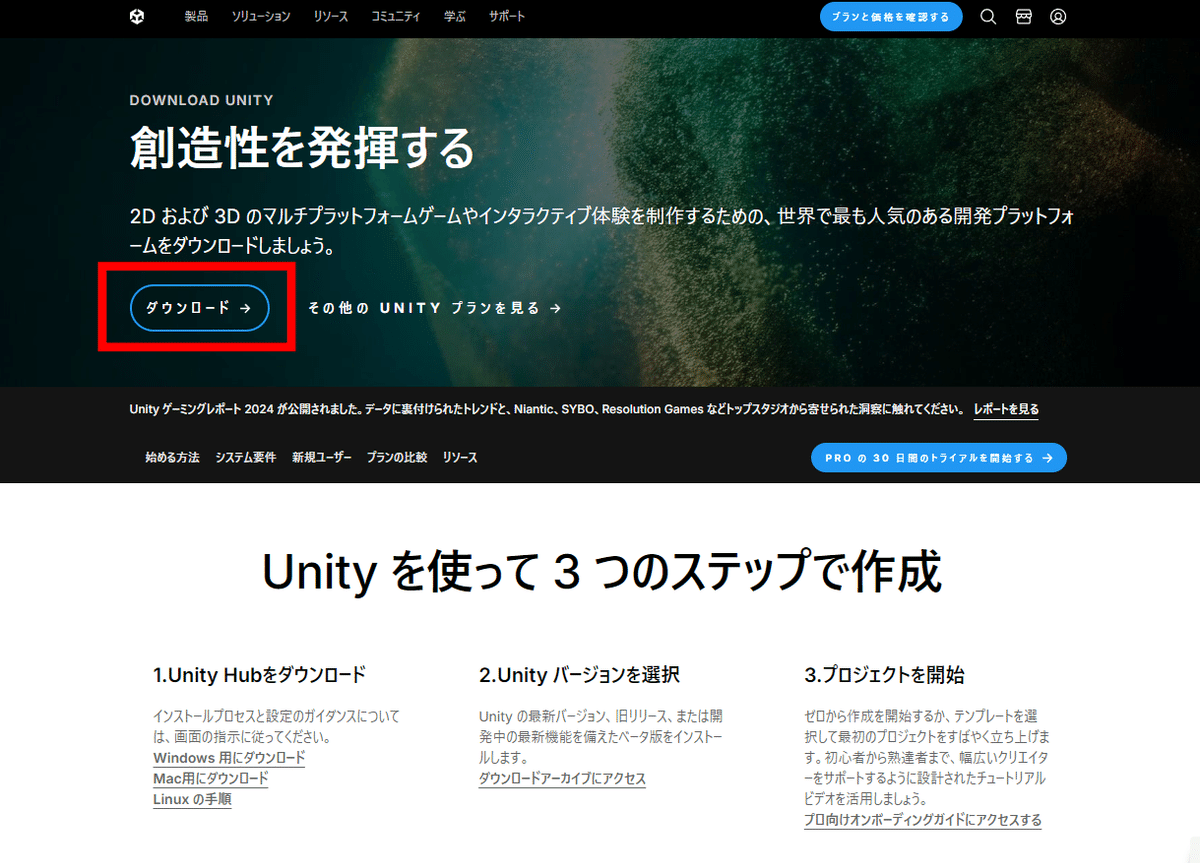Viewport: 1200px width, 863px height.
Task: Click the Unity を使って 3 つのステップで作成 heading
Action: (601, 572)
